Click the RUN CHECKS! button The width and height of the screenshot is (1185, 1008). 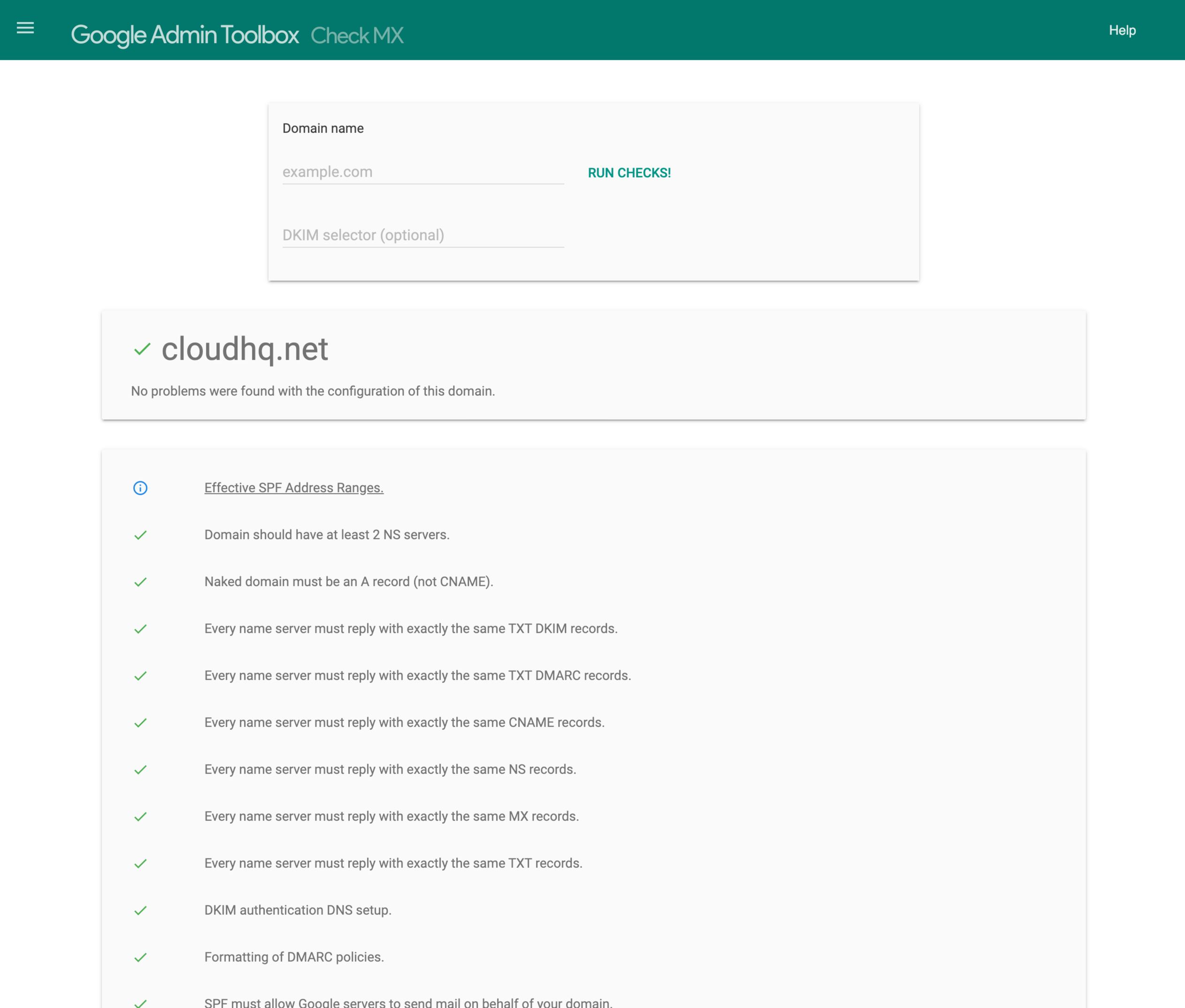click(630, 173)
